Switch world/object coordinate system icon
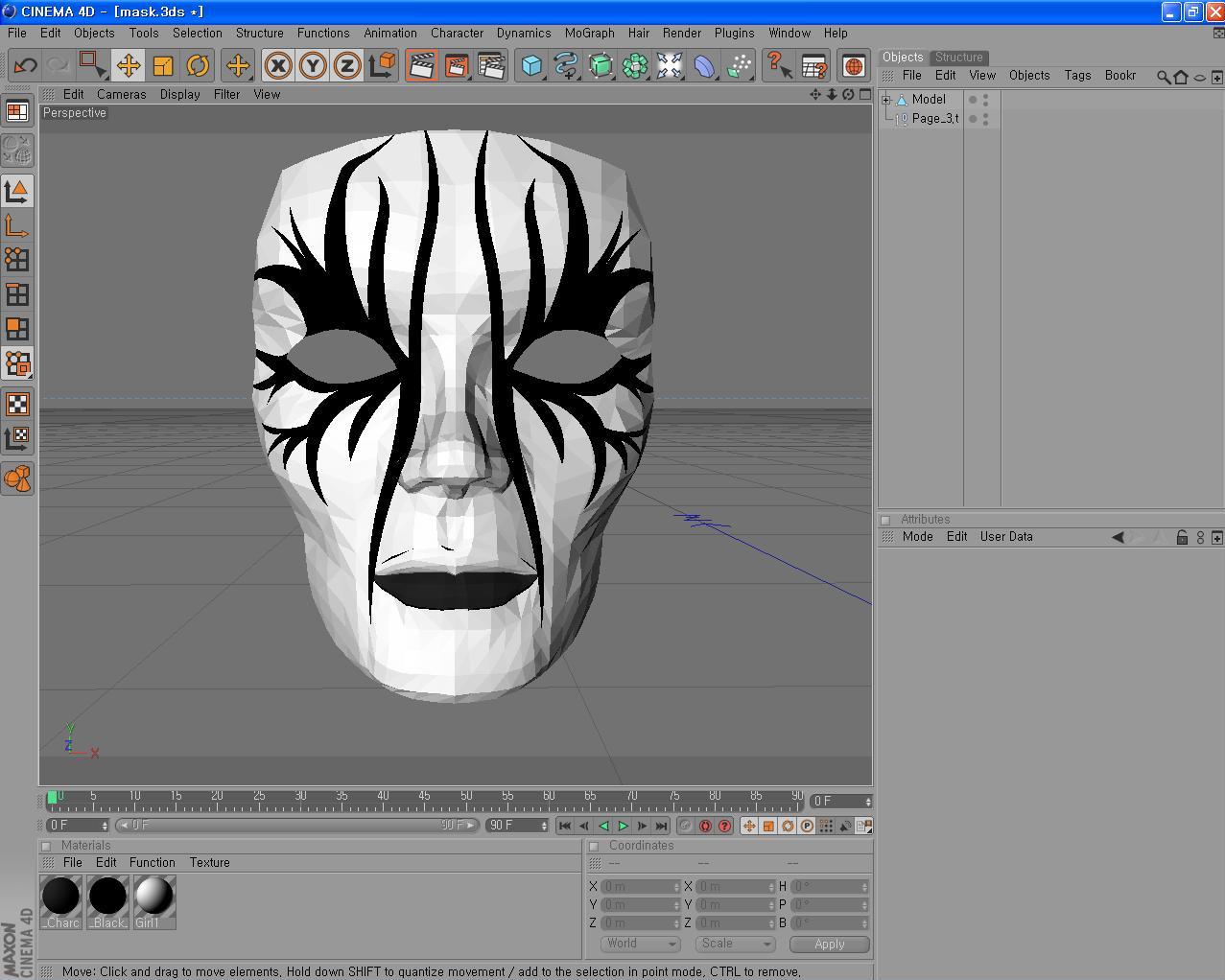1225x980 pixels. (x=382, y=65)
